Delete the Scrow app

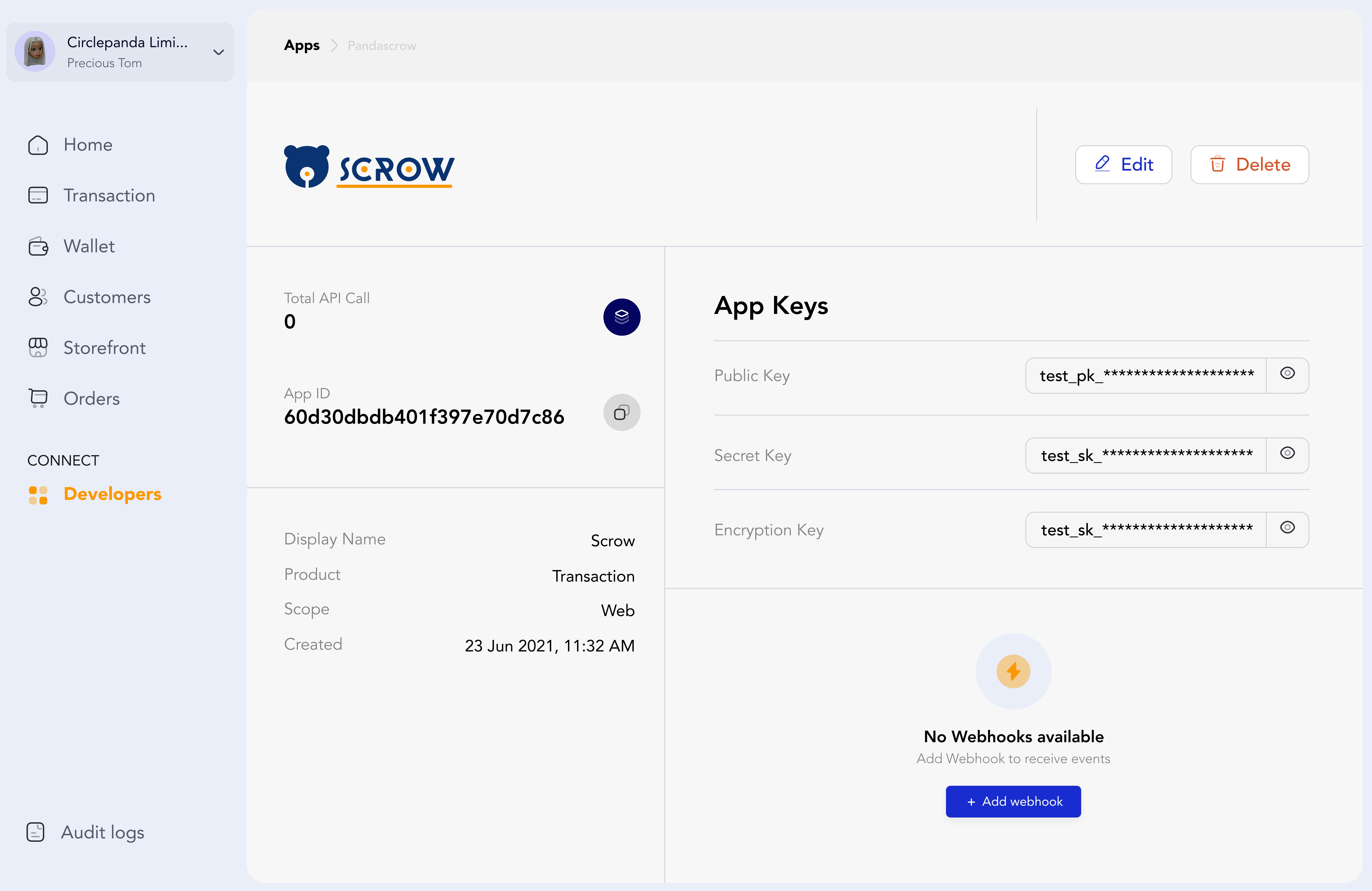click(1249, 165)
